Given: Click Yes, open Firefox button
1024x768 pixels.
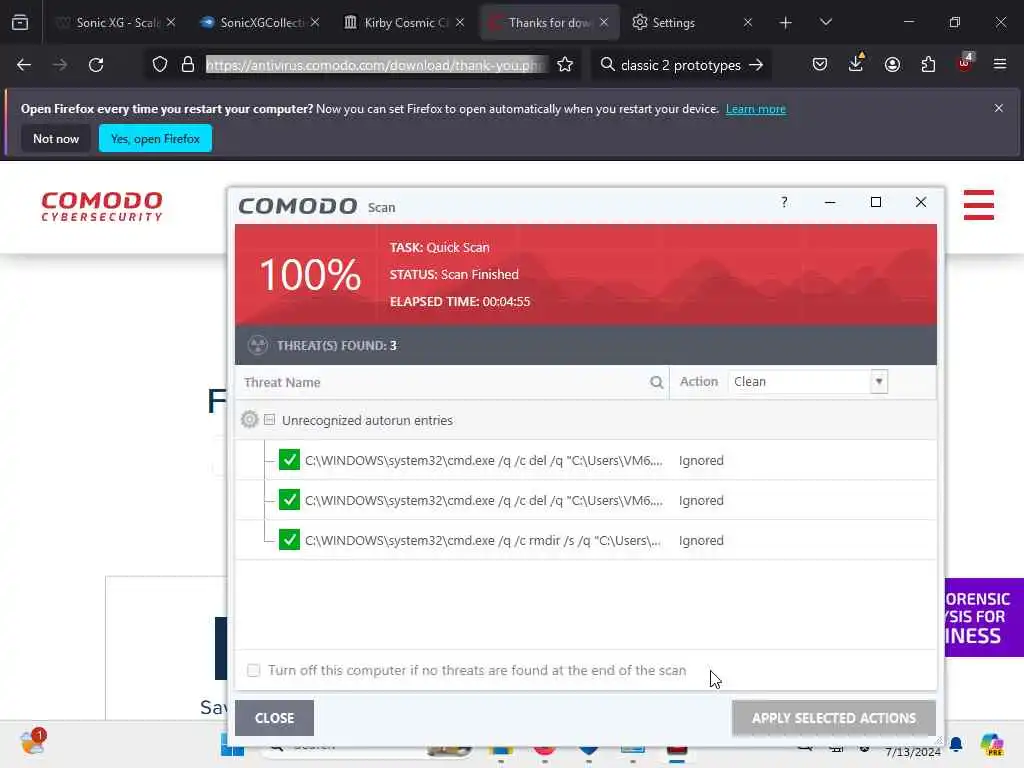Looking at the screenshot, I should (x=155, y=138).
